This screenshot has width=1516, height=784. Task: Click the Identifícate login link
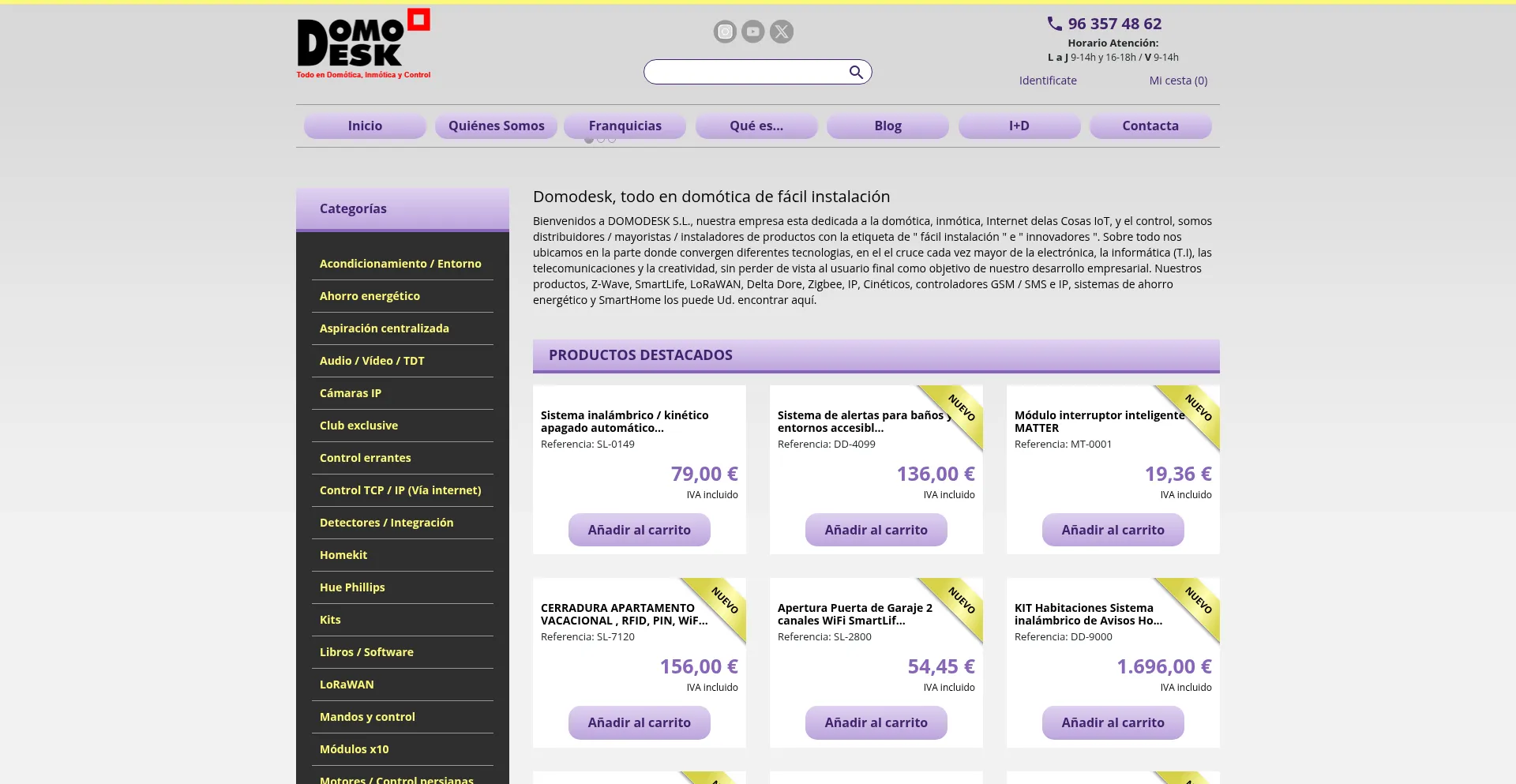point(1047,81)
